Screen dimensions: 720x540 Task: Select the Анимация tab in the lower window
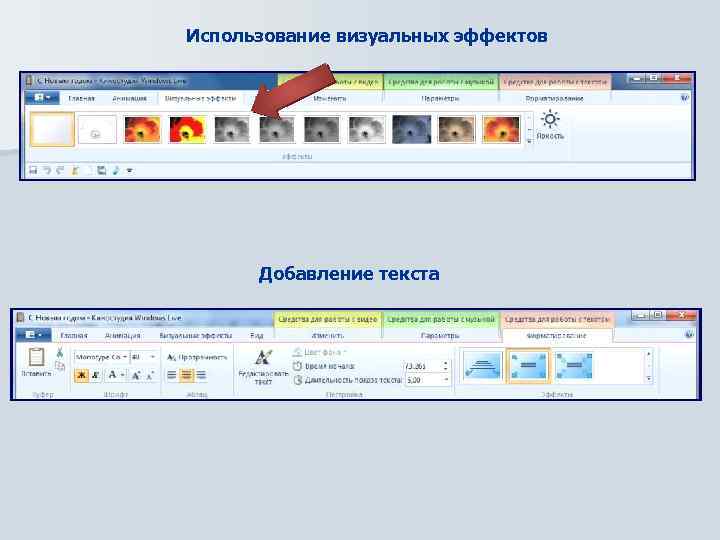click(x=122, y=336)
